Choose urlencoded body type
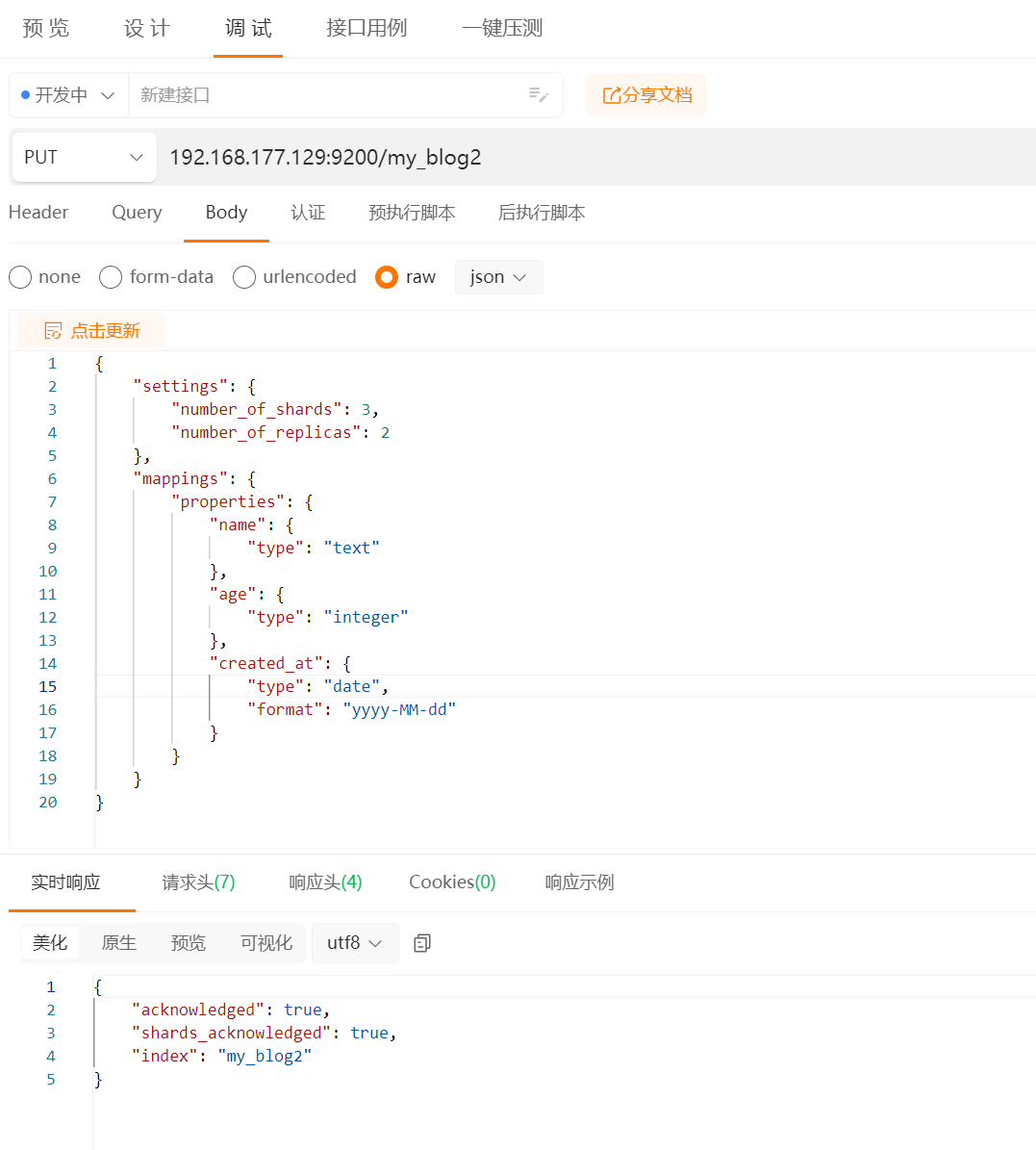The height and width of the screenshot is (1150, 1036). coord(244,277)
